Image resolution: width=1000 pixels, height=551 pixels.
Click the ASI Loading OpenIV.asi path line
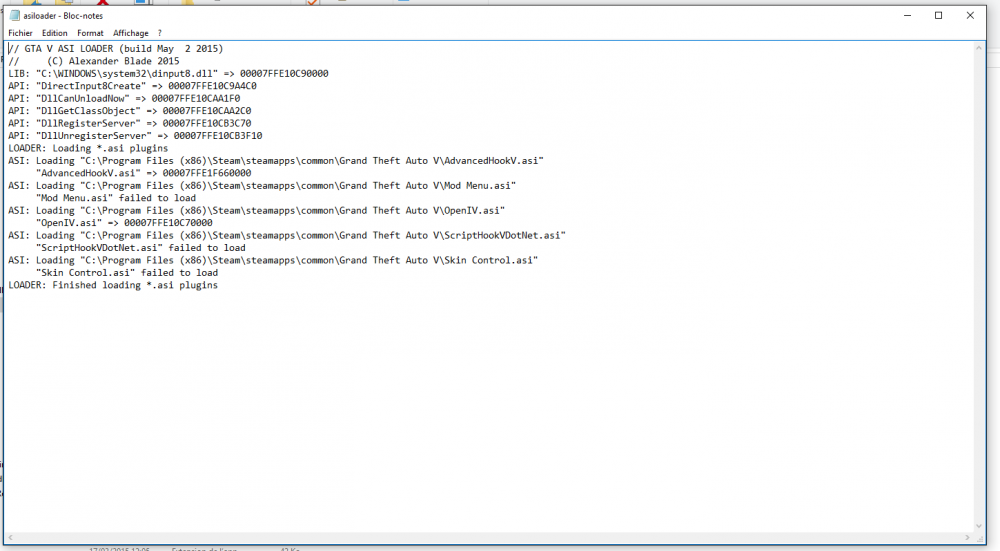[x=256, y=210]
